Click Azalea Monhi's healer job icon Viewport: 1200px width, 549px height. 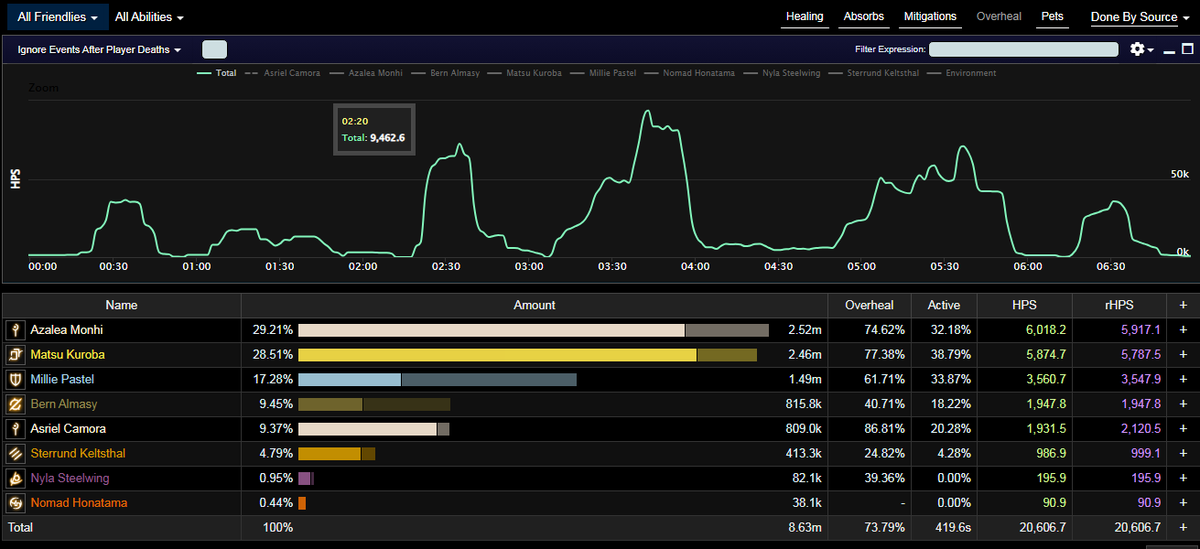pyautogui.click(x=15, y=330)
